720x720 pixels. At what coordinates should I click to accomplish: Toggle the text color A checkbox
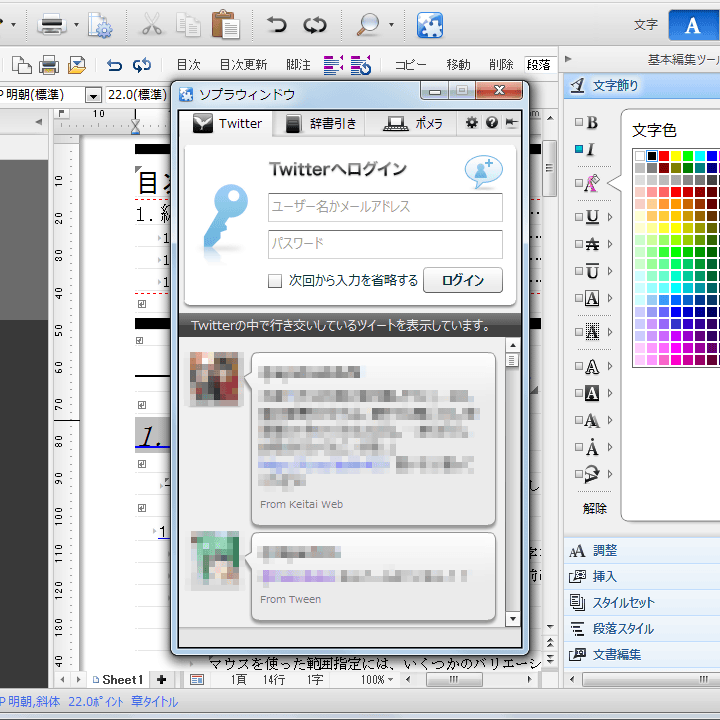pos(579,183)
